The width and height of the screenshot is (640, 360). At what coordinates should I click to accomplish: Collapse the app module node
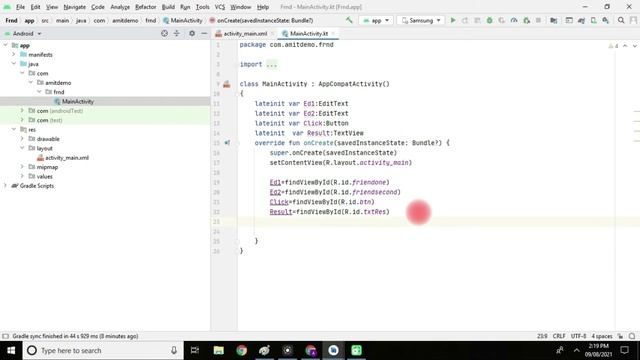pos(5,45)
